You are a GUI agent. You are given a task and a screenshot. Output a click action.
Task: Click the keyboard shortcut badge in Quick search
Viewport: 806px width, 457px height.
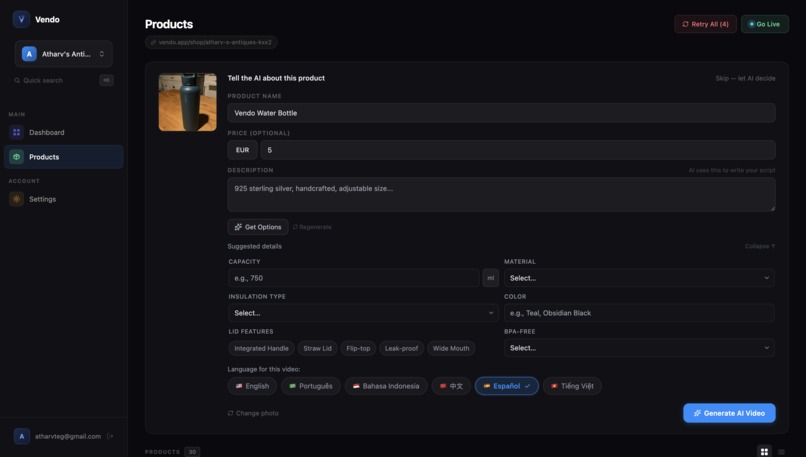pyautogui.click(x=106, y=80)
